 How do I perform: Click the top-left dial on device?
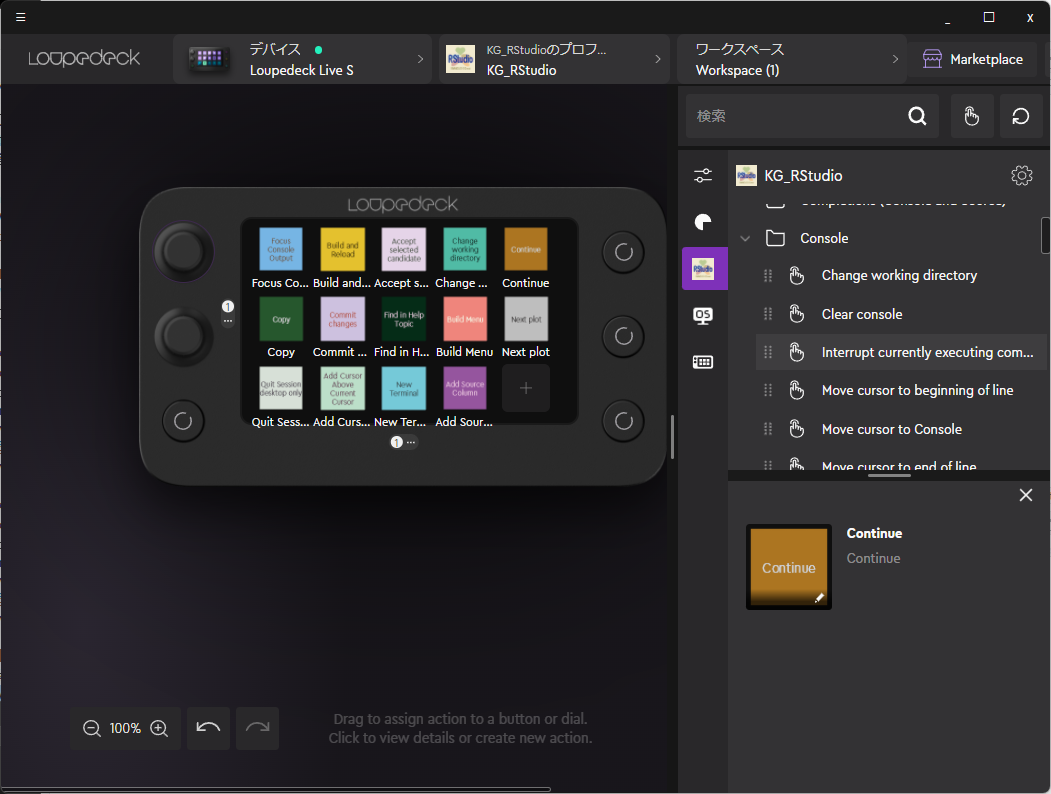(x=184, y=252)
